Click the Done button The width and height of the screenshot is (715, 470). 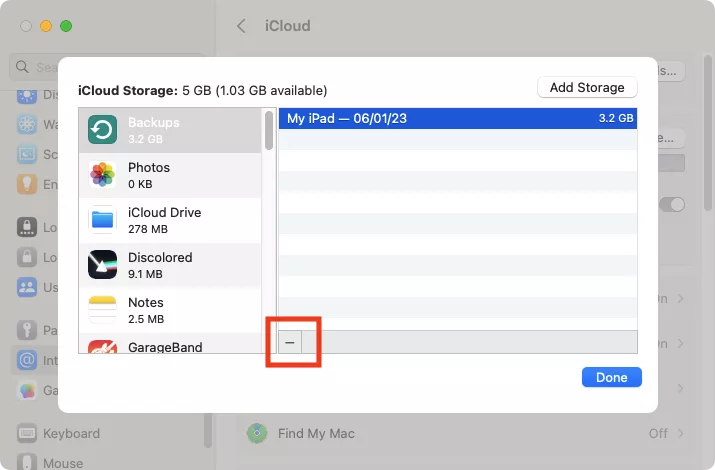[611, 377]
